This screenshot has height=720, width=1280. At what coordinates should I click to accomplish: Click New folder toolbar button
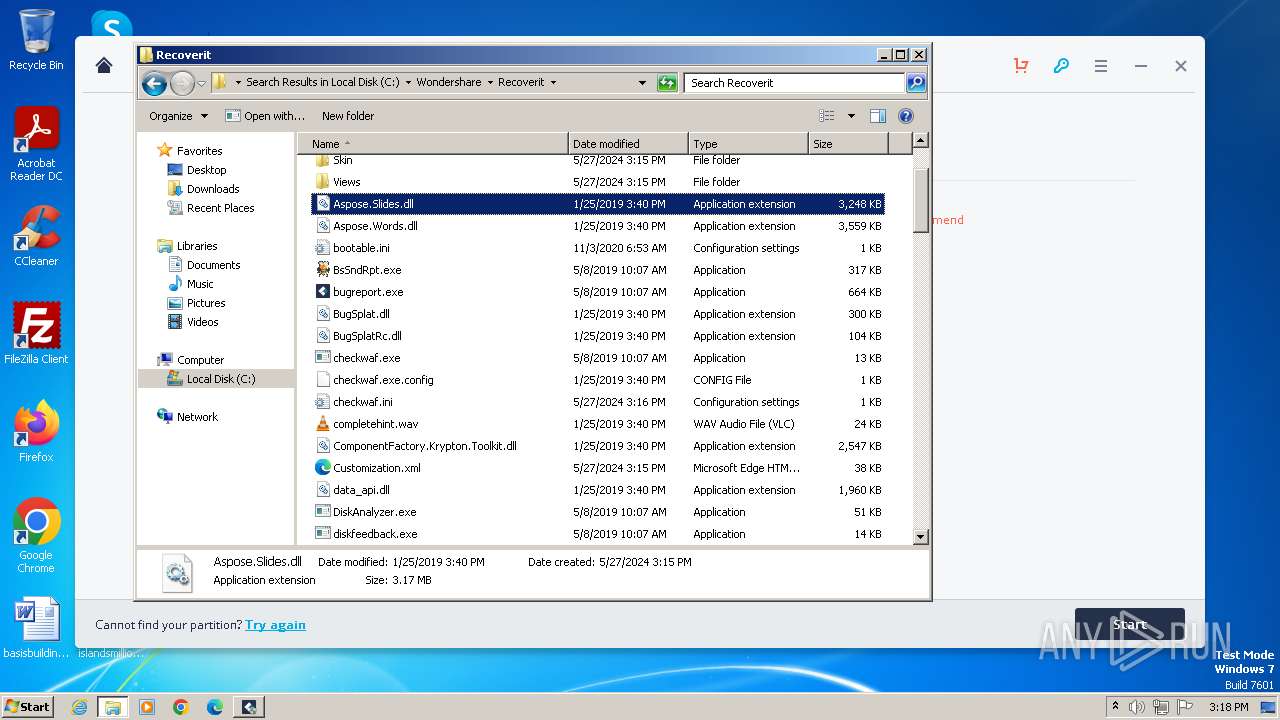coord(348,116)
